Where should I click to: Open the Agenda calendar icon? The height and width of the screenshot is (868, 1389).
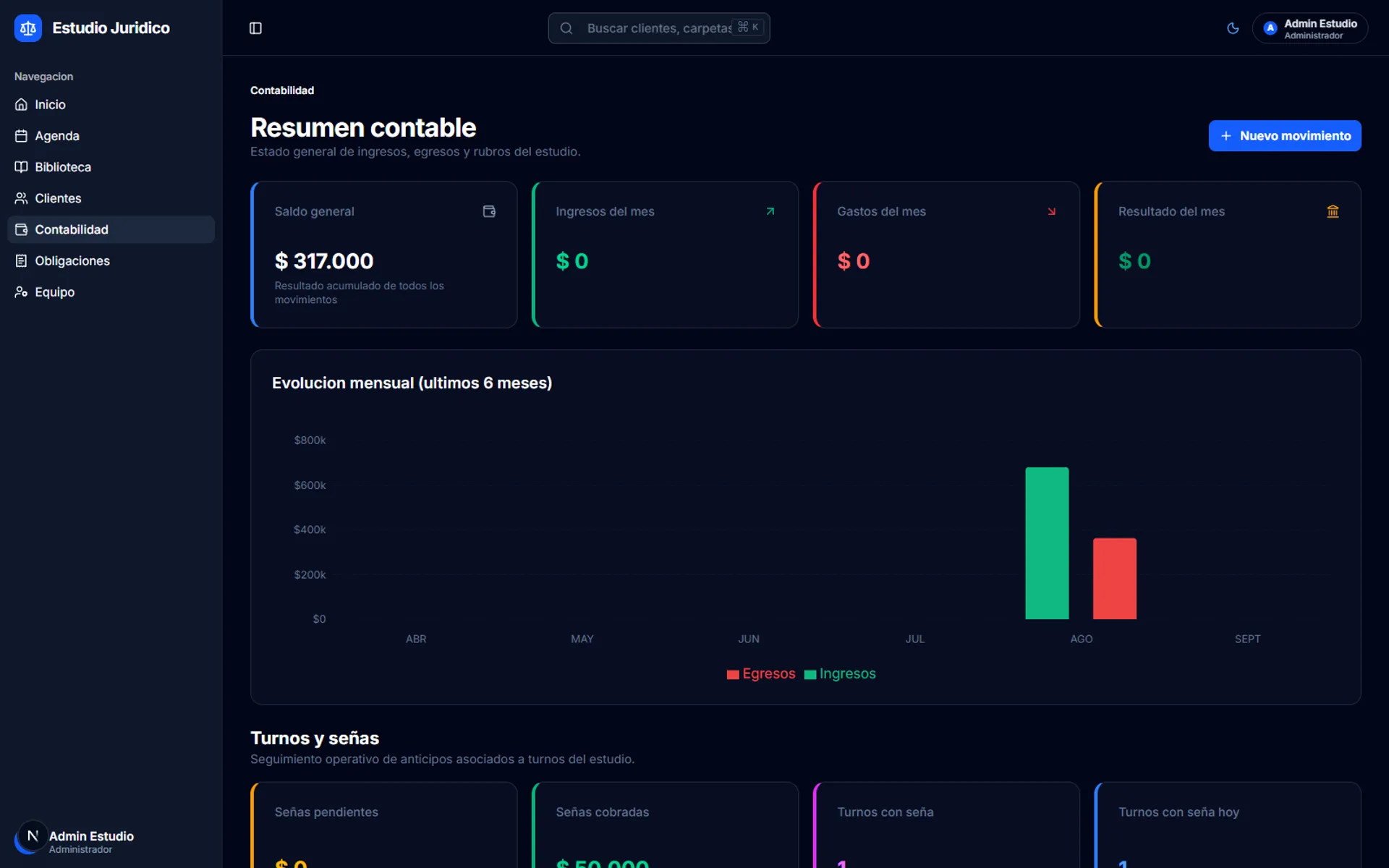21,136
